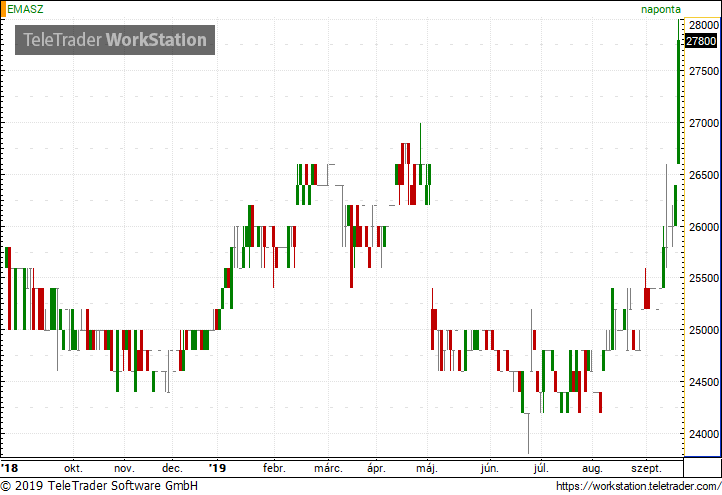Select the 26000 price axis label
This screenshot has width=722, height=495.
point(704,227)
